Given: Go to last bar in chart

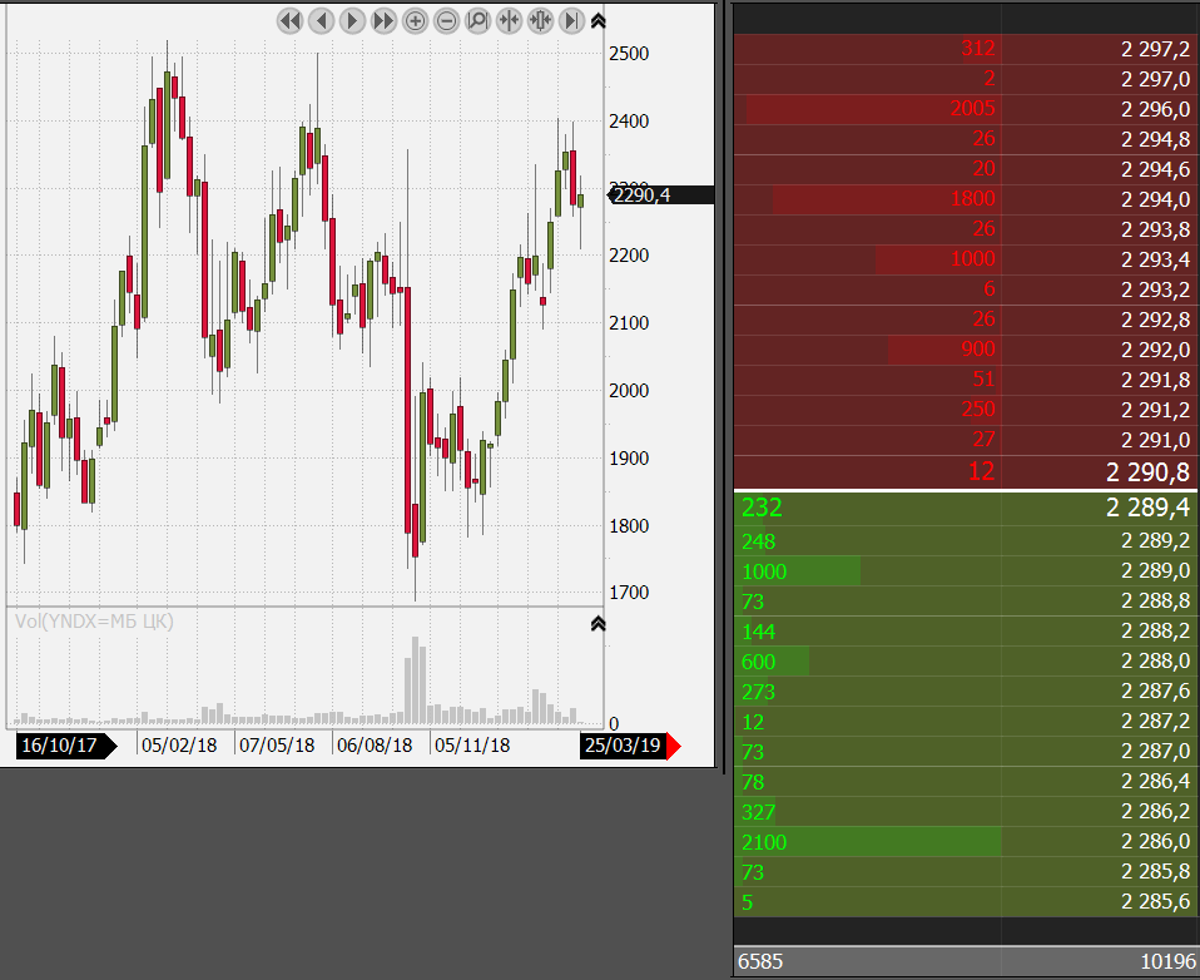Looking at the screenshot, I should [x=571, y=20].
